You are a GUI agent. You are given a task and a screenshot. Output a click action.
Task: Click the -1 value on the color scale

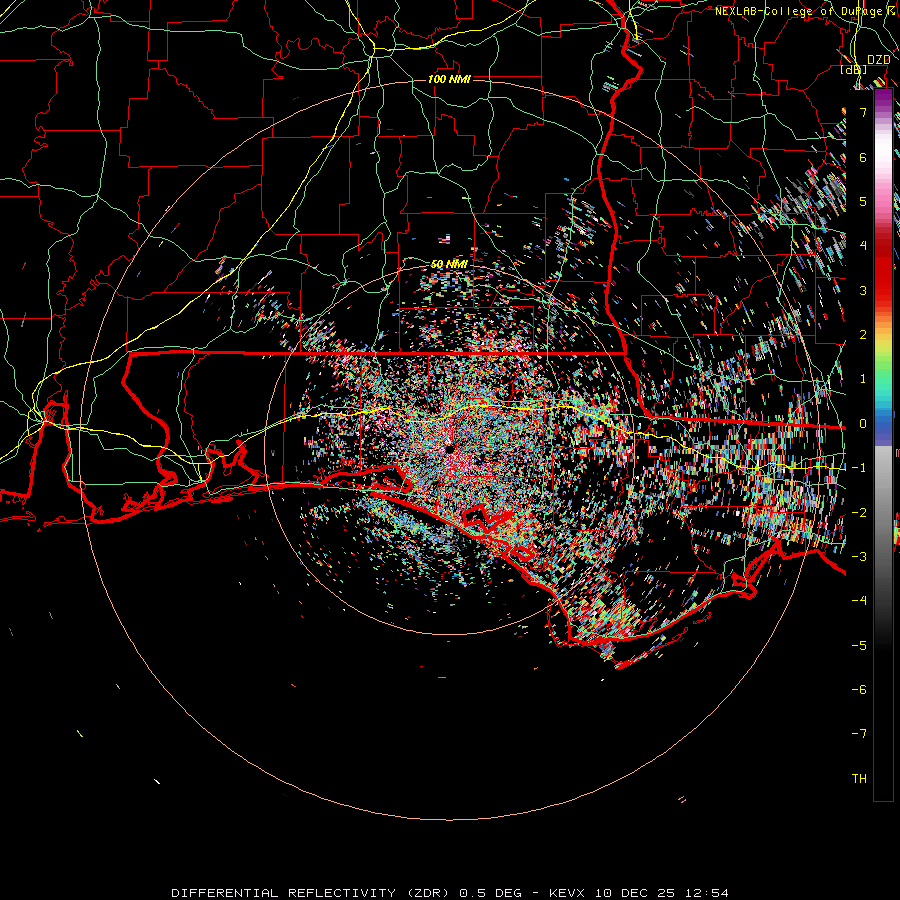(859, 468)
